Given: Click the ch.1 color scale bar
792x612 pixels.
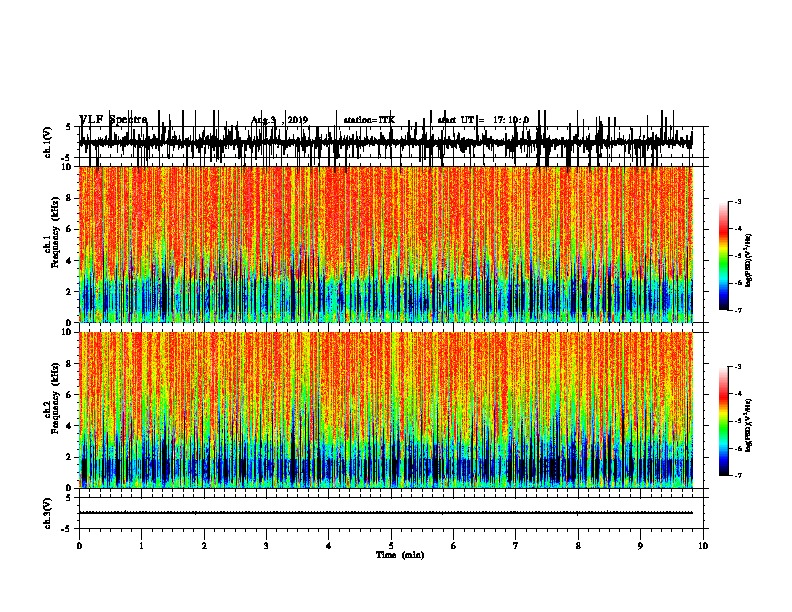Looking at the screenshot, I should pos(724,256).
